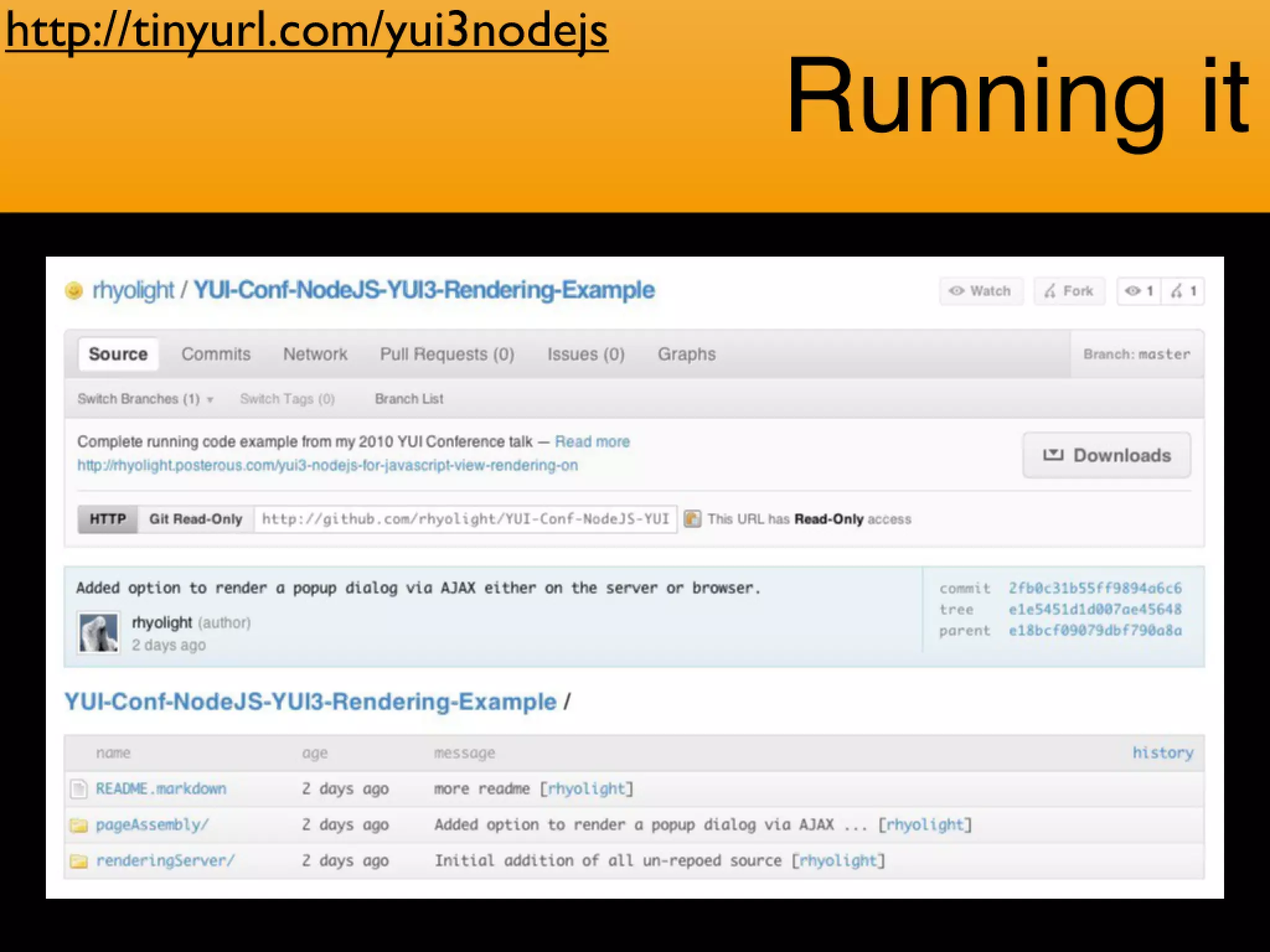Image resolution: width=1270 pixels, height=952 pixels.
Task: Select Git Read-Only clone option
Action: click(x=195, y=519)
